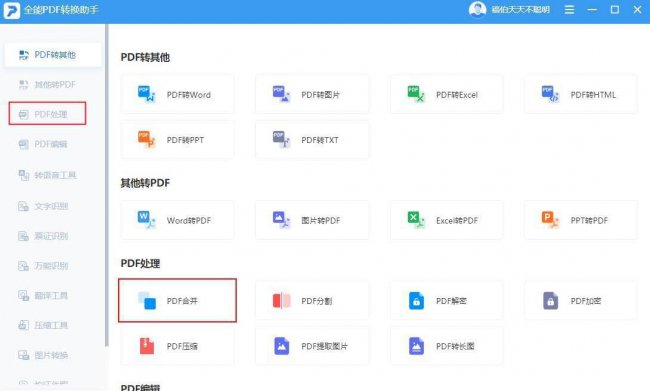Image resolution: width=650 pixels, height=391 pixels.
Task: Click the PDF转其他 section heading
Action: coord(145,57)
